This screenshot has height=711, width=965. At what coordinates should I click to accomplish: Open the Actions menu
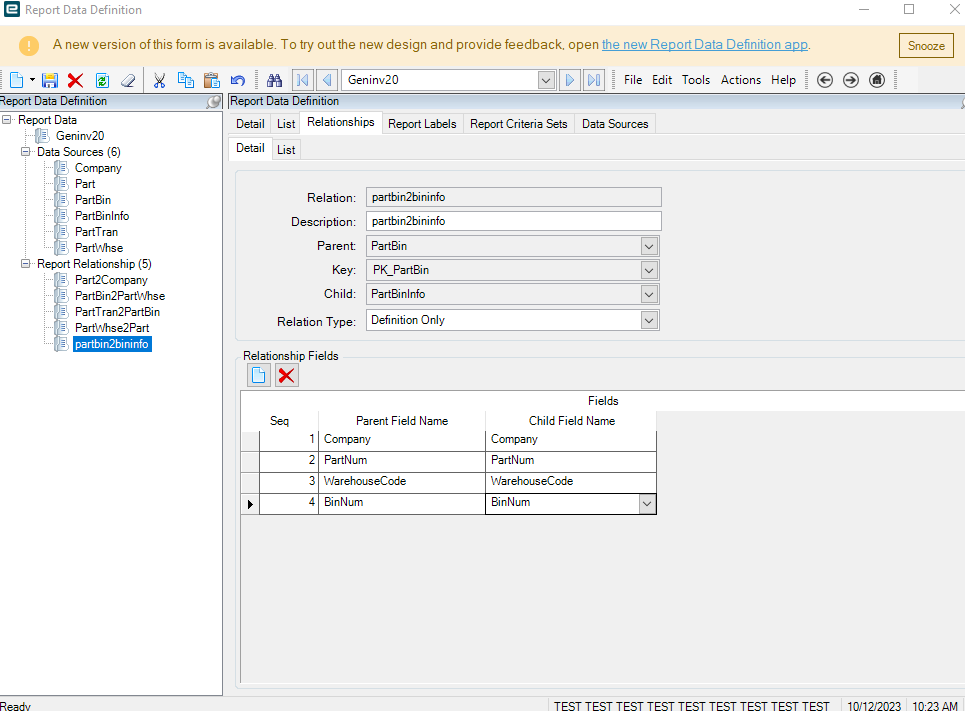pos(740,80)
